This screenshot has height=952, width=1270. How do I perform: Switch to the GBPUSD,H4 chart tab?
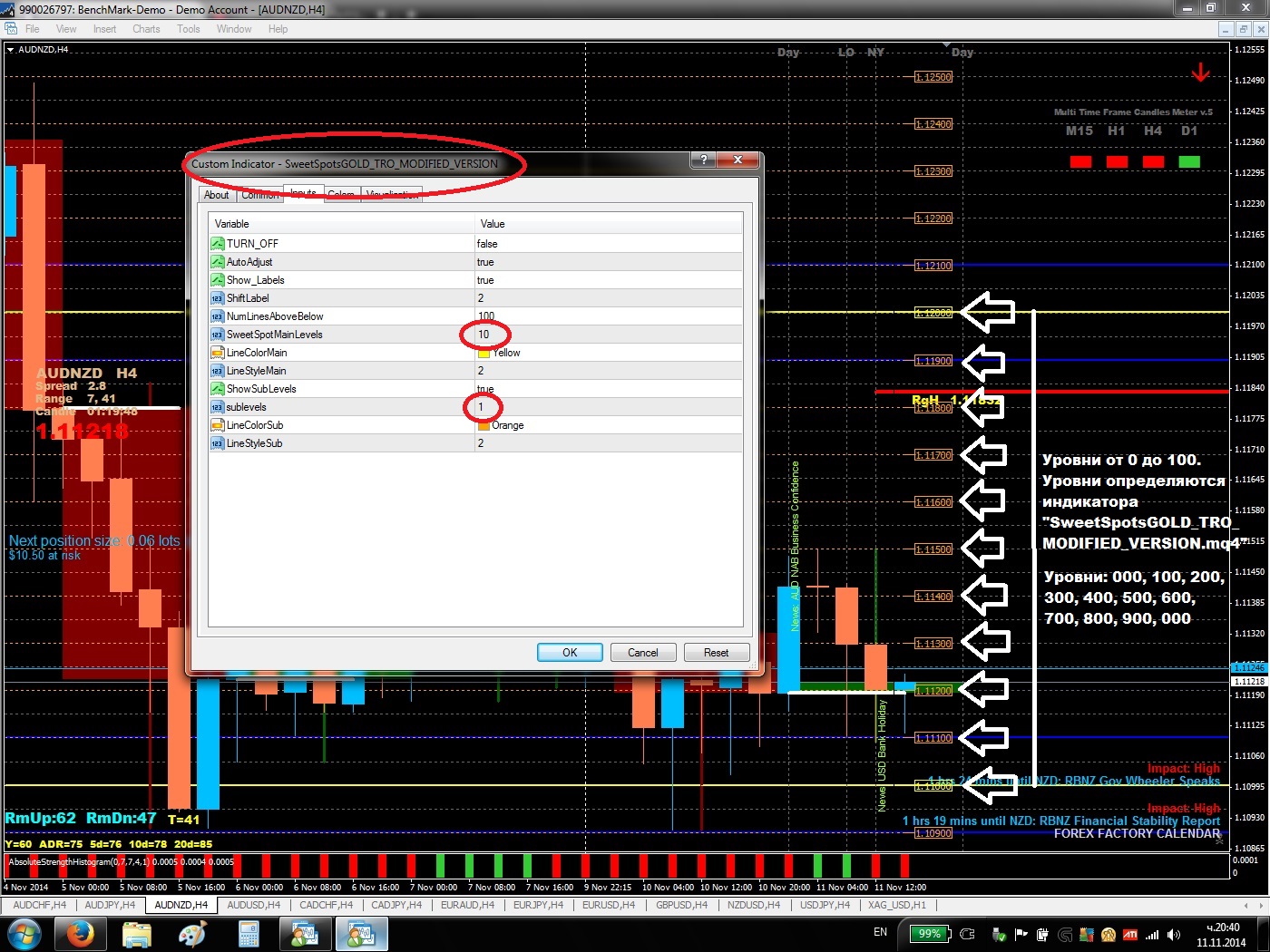point(682,905)
